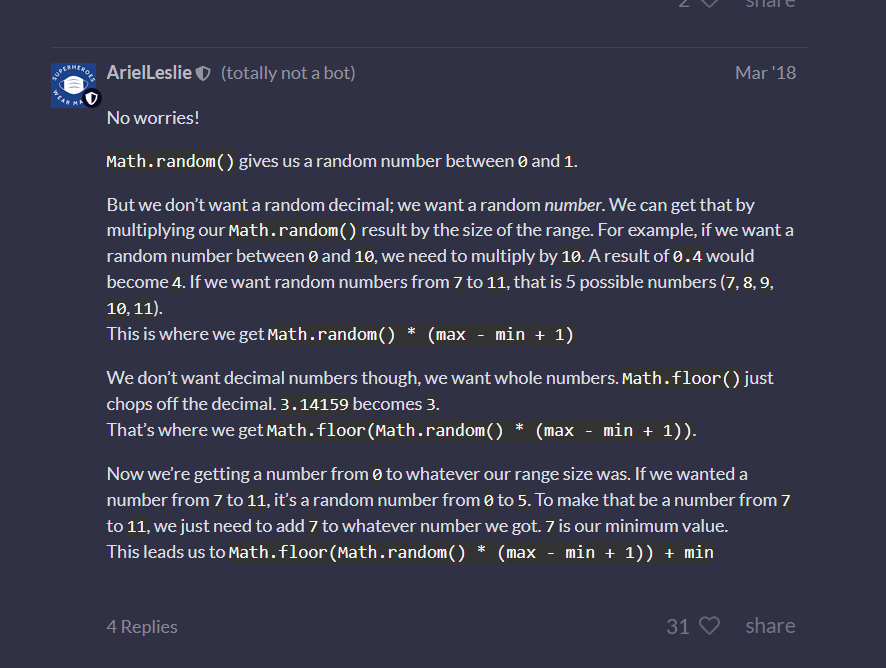This screenshot has width=886, height=668.
Task: Click the like count number 31
Action: pyautogui.click(x=677, y=626)
